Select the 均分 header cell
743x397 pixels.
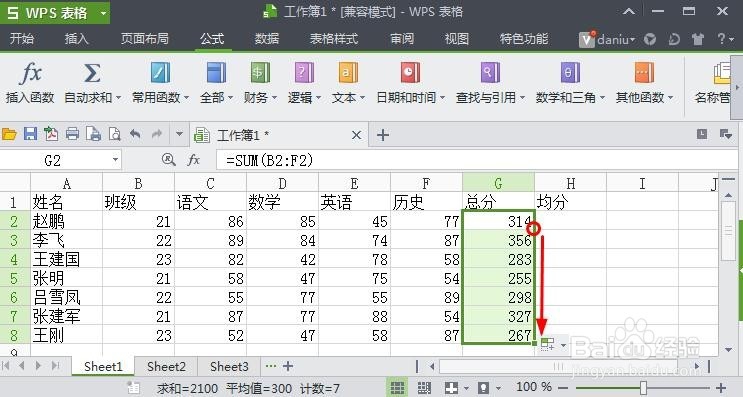(x=570, y=202)
